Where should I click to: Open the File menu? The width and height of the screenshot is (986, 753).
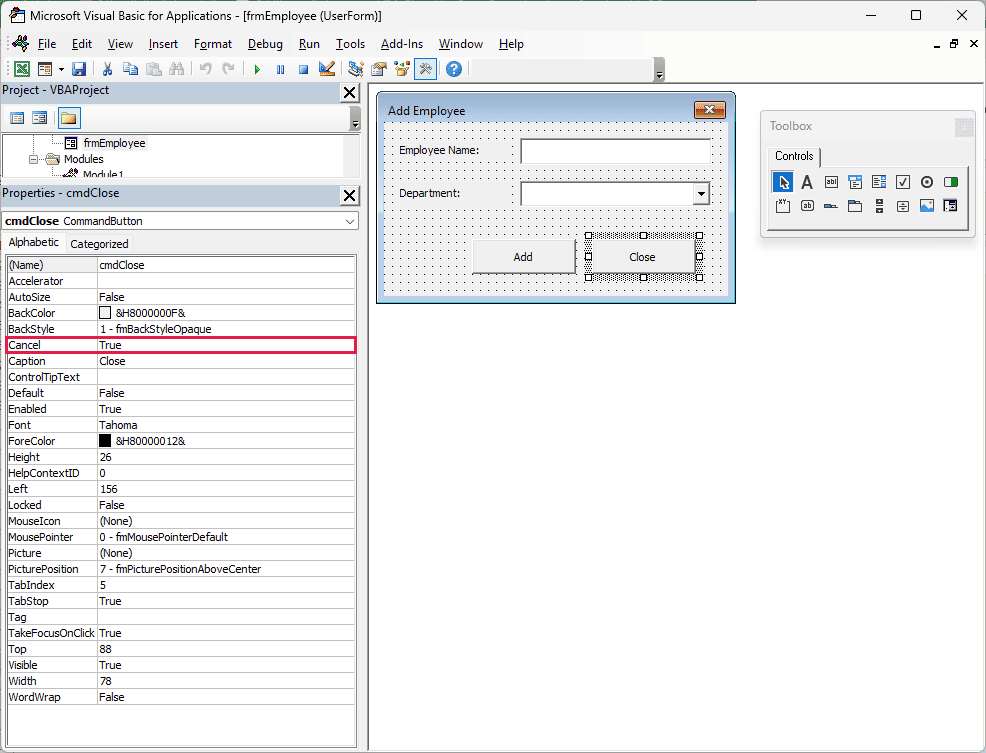(x=47, y=44)
